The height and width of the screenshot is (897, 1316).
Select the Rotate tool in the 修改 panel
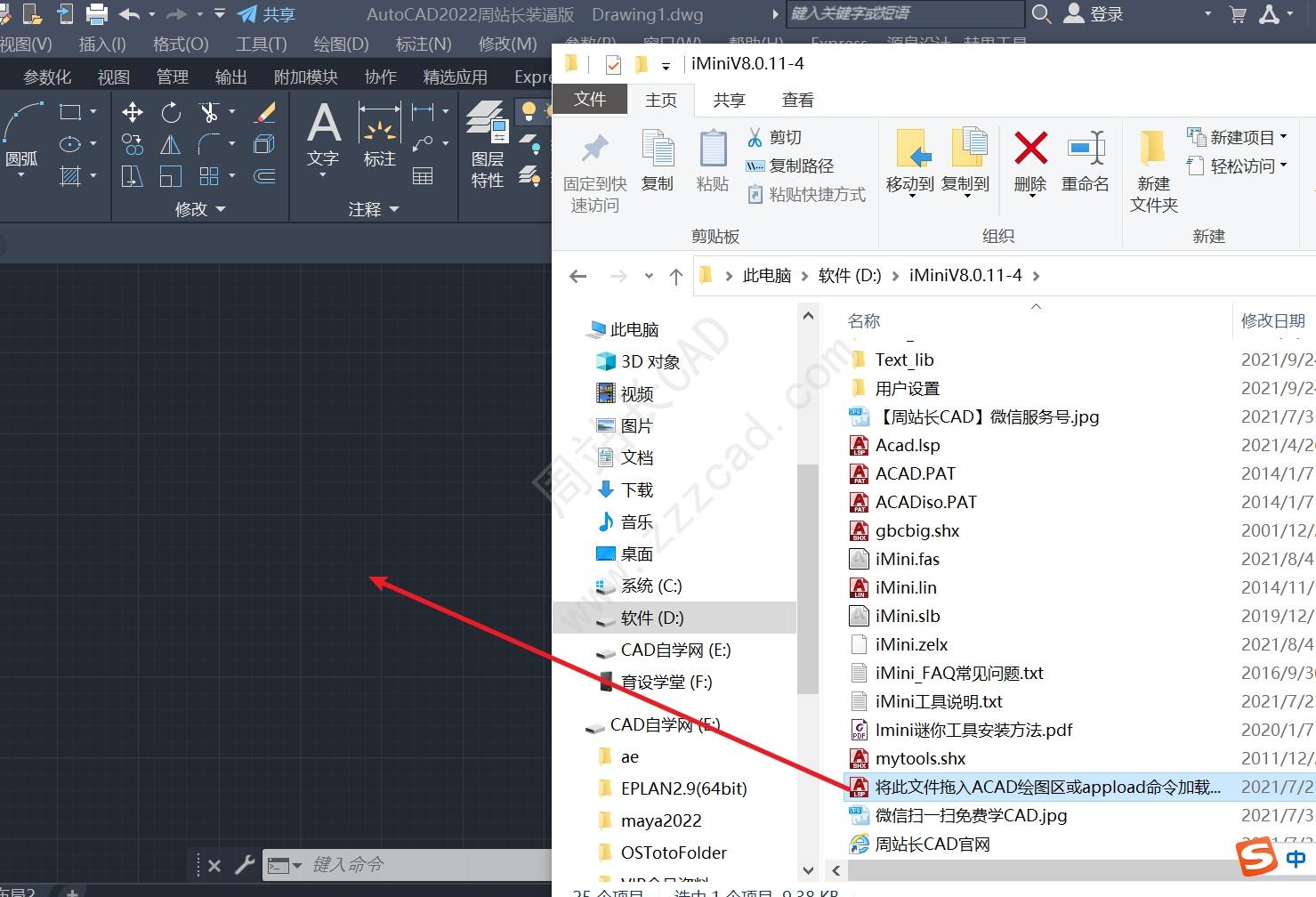coord(171,112)
